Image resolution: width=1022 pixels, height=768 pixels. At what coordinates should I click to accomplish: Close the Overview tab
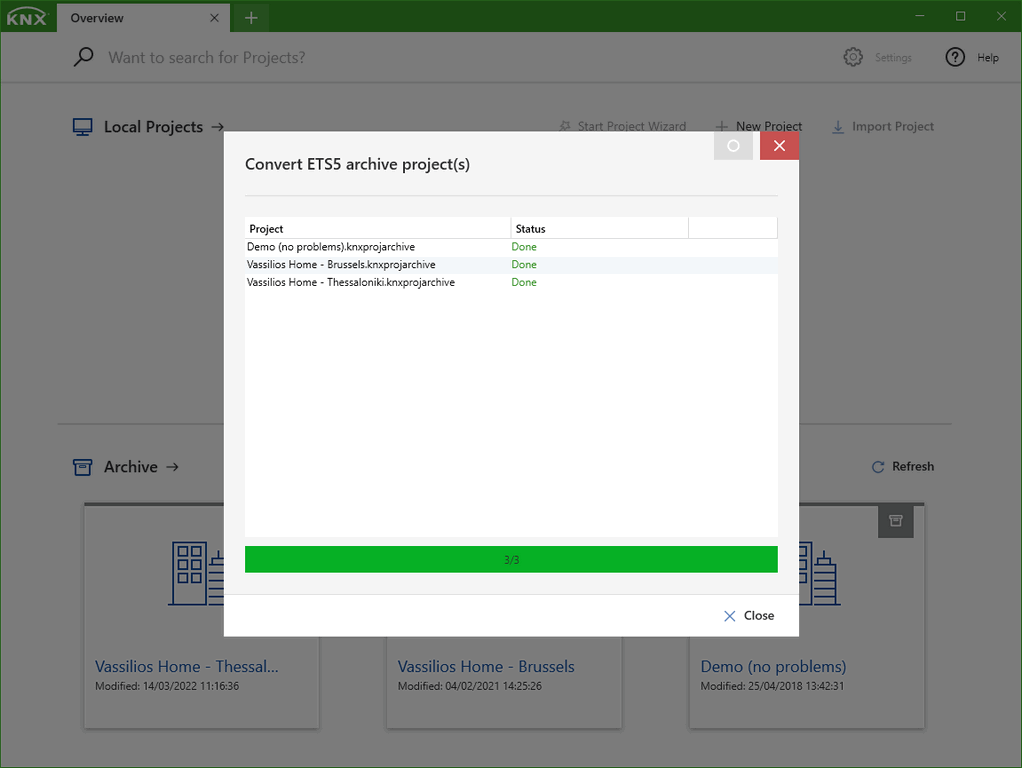coord(214,18)
